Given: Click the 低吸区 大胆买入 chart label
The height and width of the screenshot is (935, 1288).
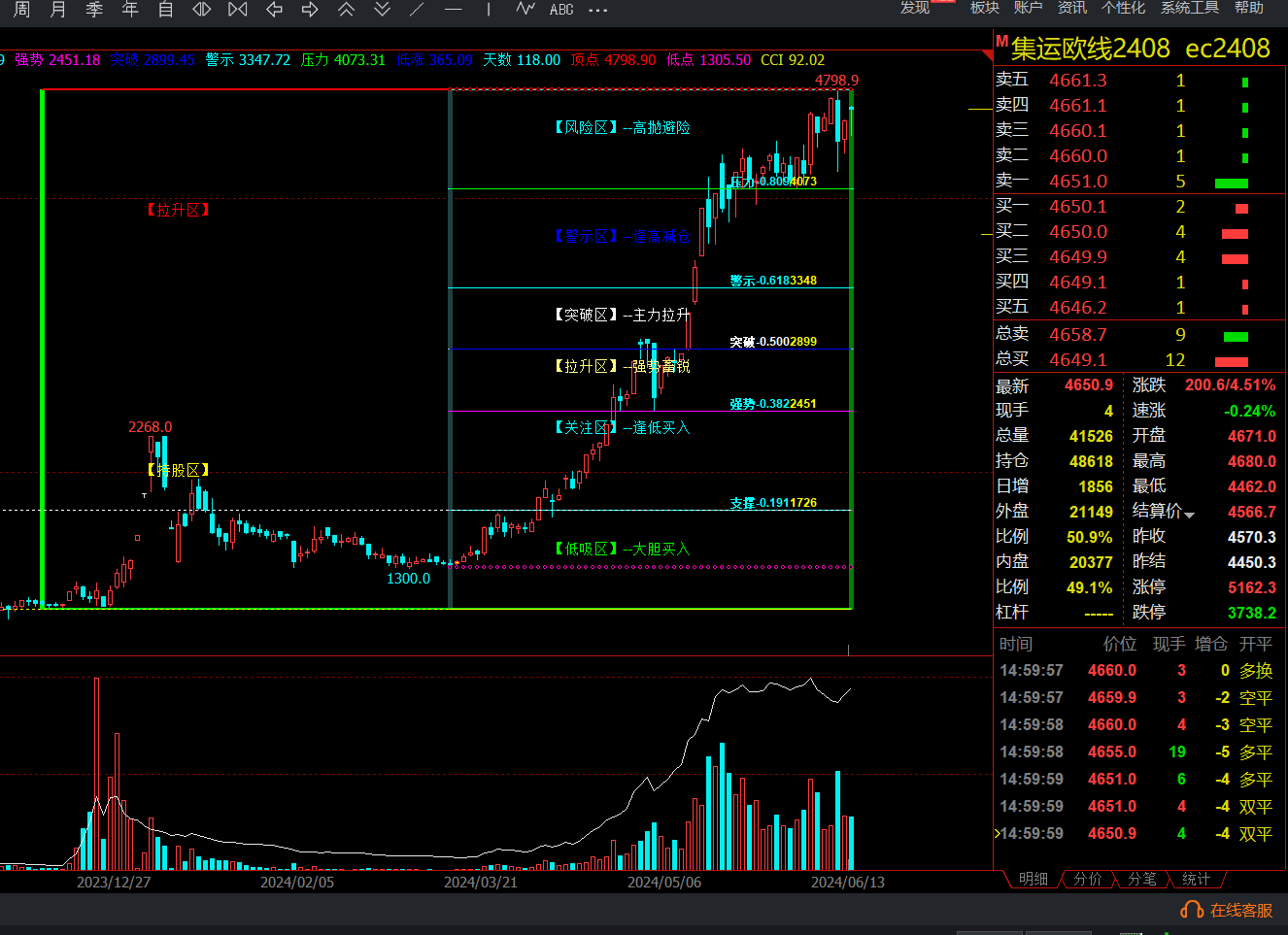Looking at the screenshot, I should coord(622,550).
